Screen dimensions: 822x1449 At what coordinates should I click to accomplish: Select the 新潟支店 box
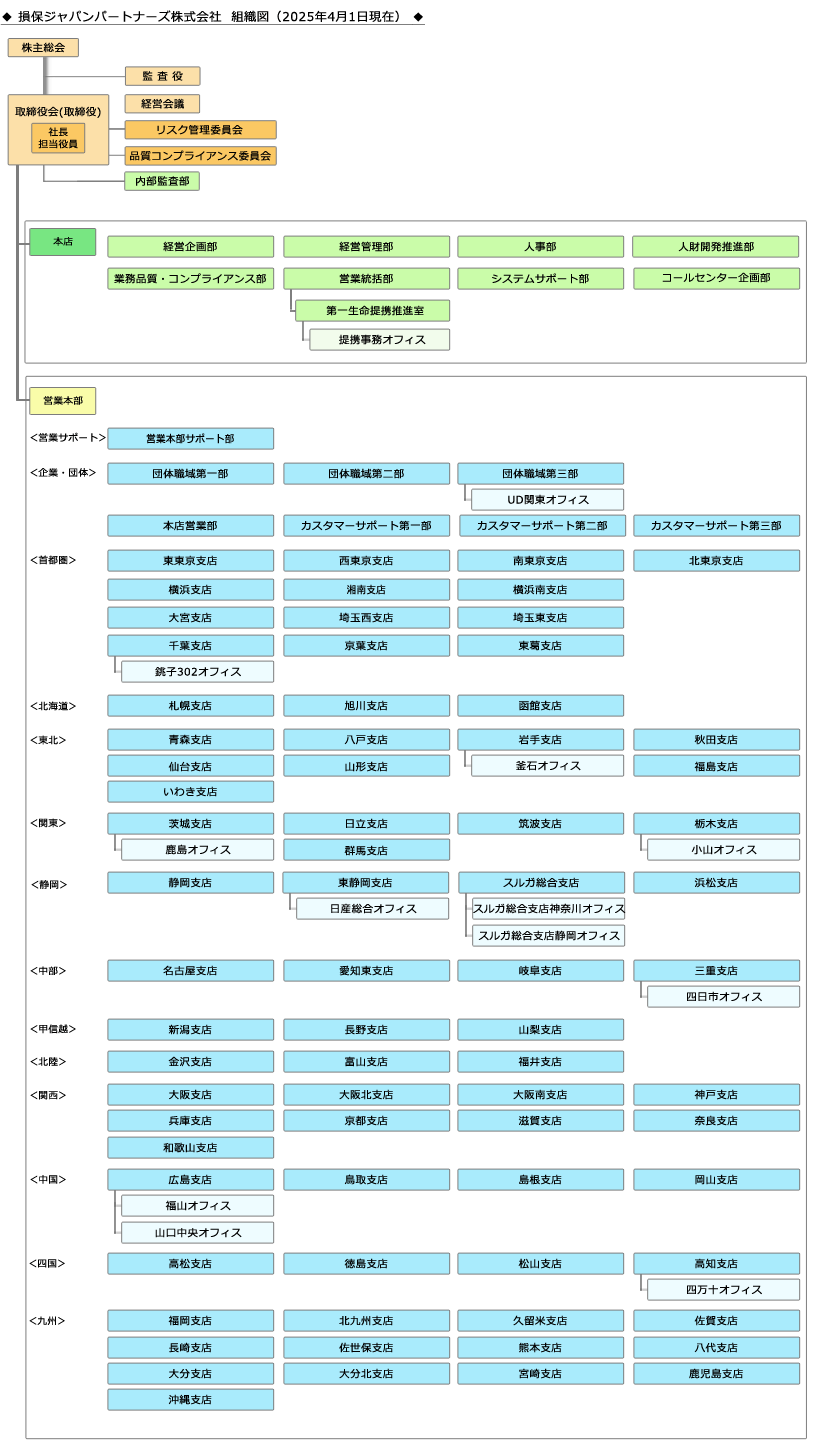point(191,1030)
